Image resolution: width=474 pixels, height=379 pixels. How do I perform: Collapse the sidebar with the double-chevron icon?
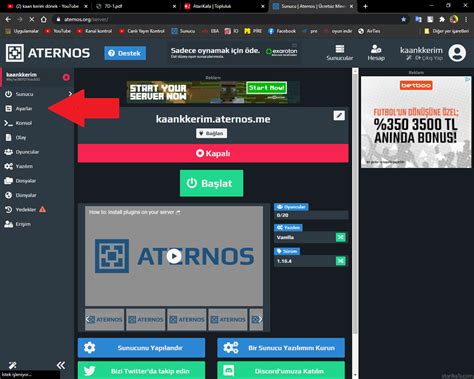(x=61, y=365)
